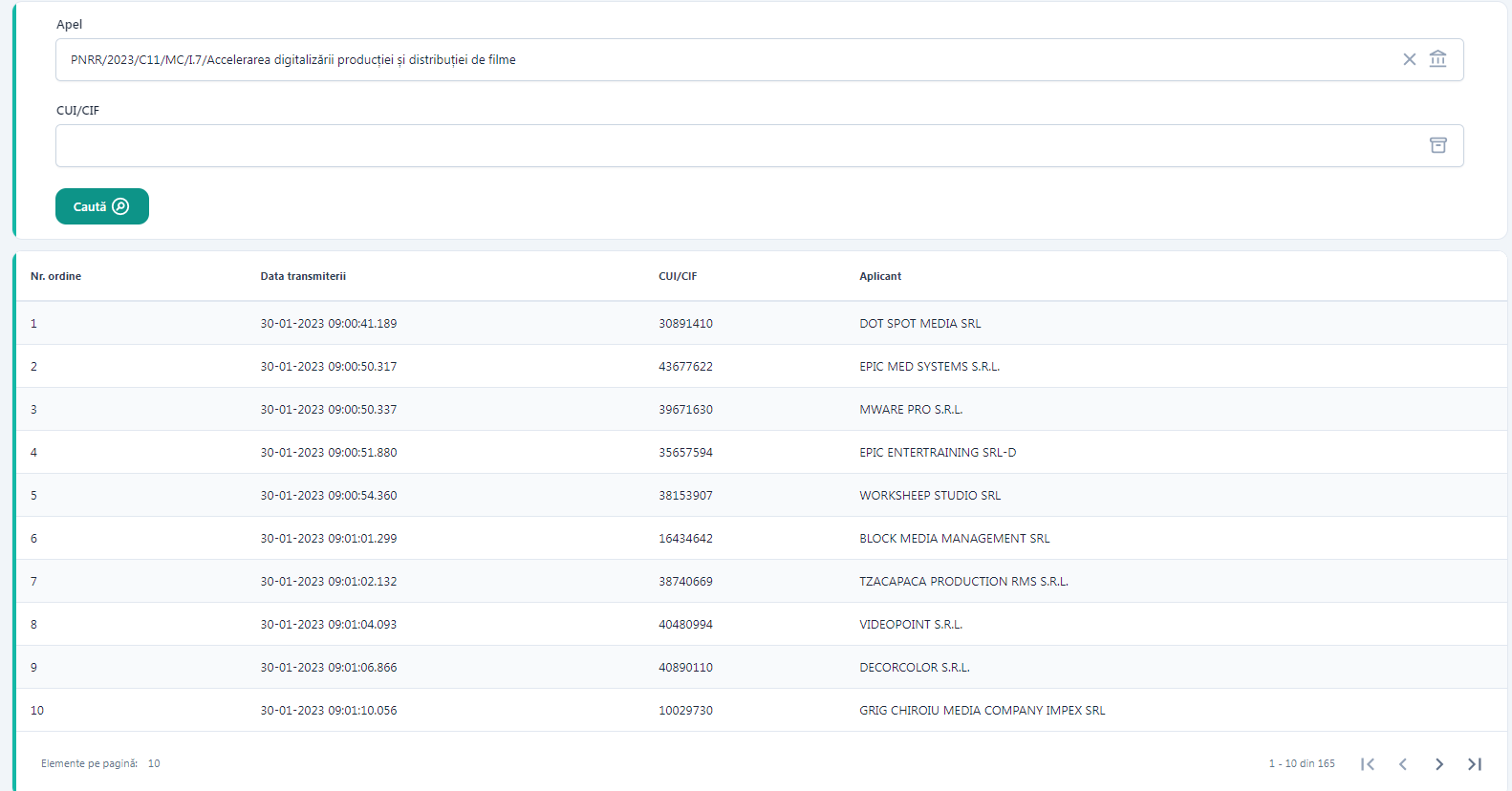The height and width of the screenshot is (791, 1512).
Task: Go to previous page of results
Action: pyautogui.click(x=1403, y=763)
